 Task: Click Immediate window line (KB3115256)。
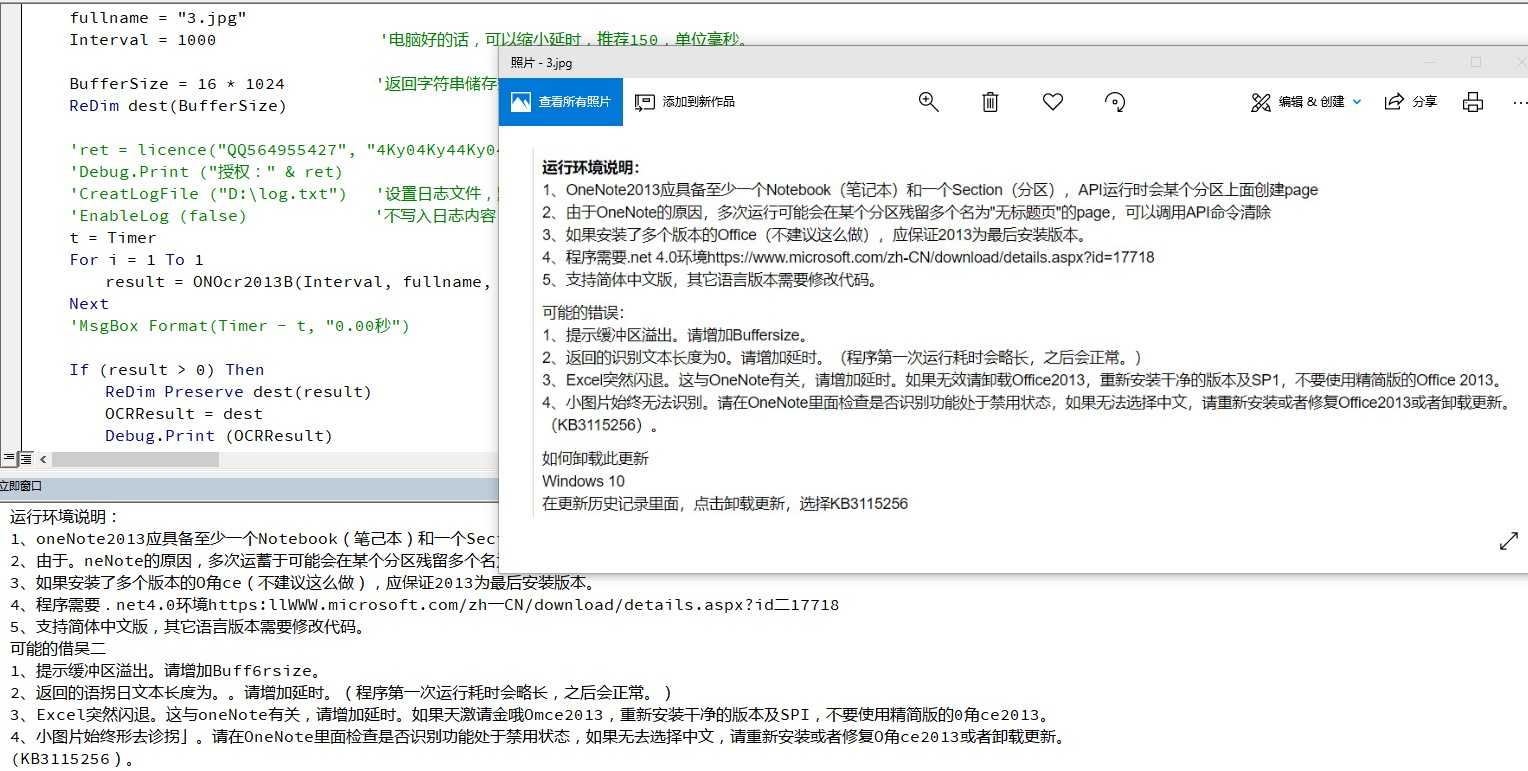(x=72, y=759)
